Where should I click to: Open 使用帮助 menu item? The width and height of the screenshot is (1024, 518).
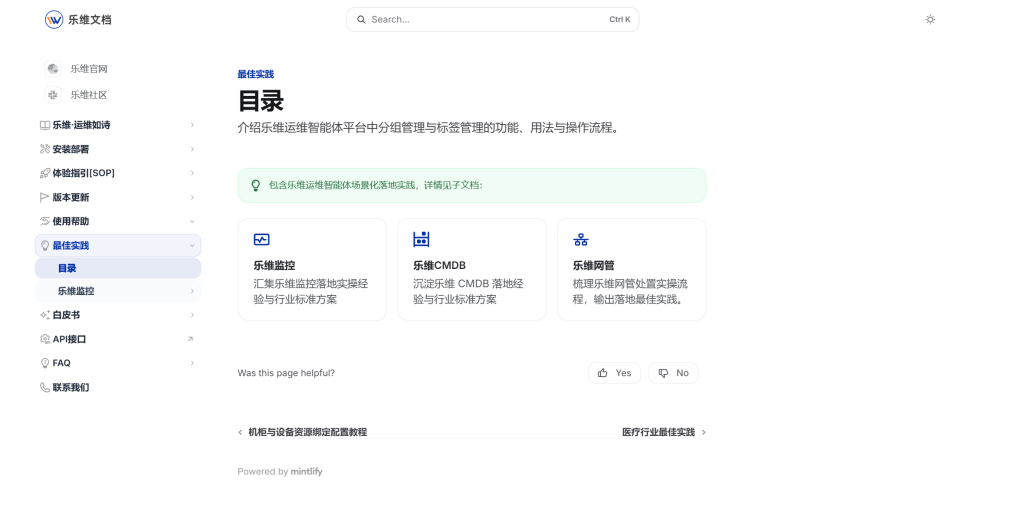pyautogui.click(x=118, y=221)
